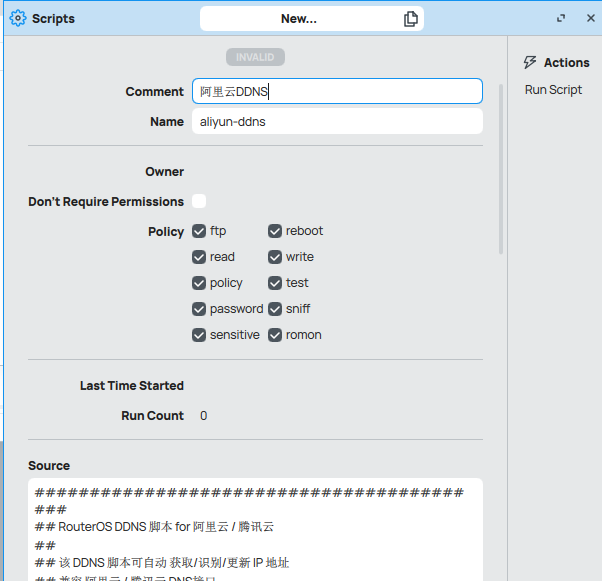Click inside the Source script editor
602x581 pixels.
(255, 529)
